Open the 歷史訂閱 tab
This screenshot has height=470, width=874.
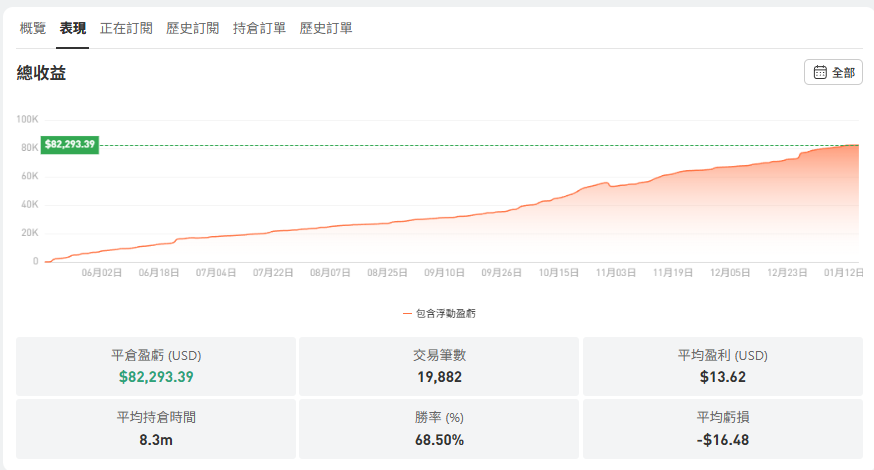(192, 28)
